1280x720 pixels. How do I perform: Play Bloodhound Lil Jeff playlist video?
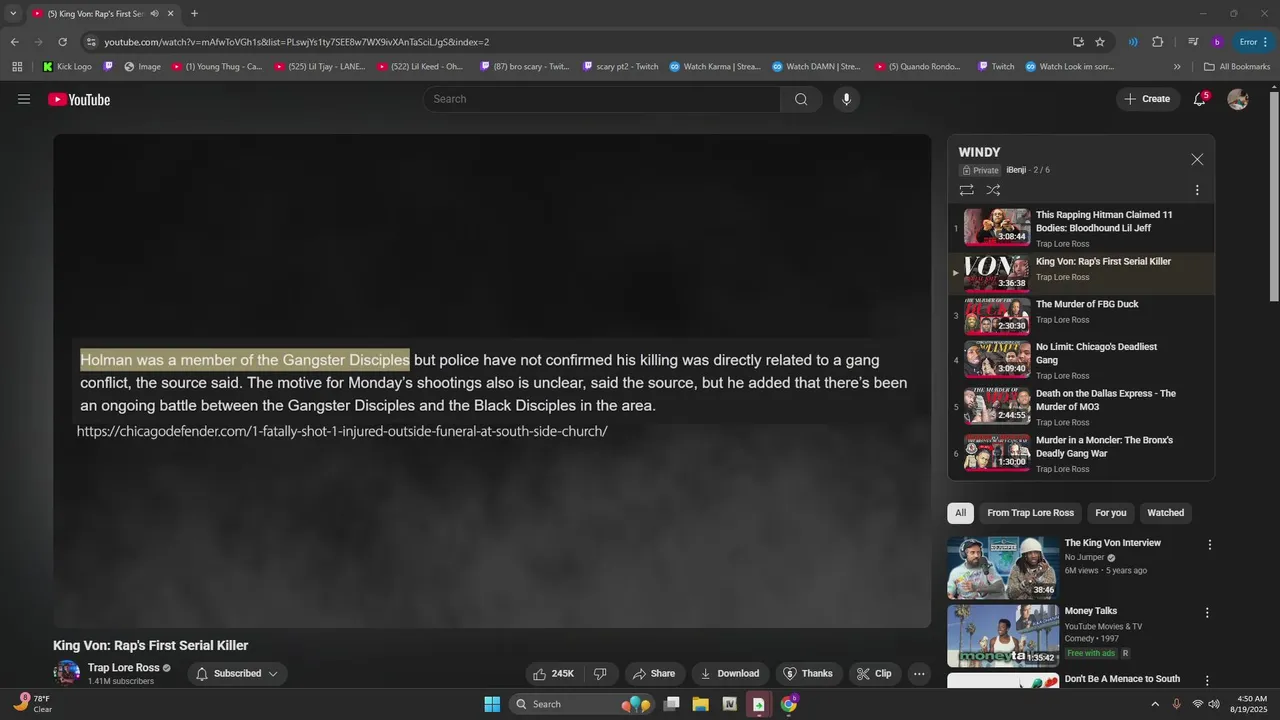(1081, 228)
